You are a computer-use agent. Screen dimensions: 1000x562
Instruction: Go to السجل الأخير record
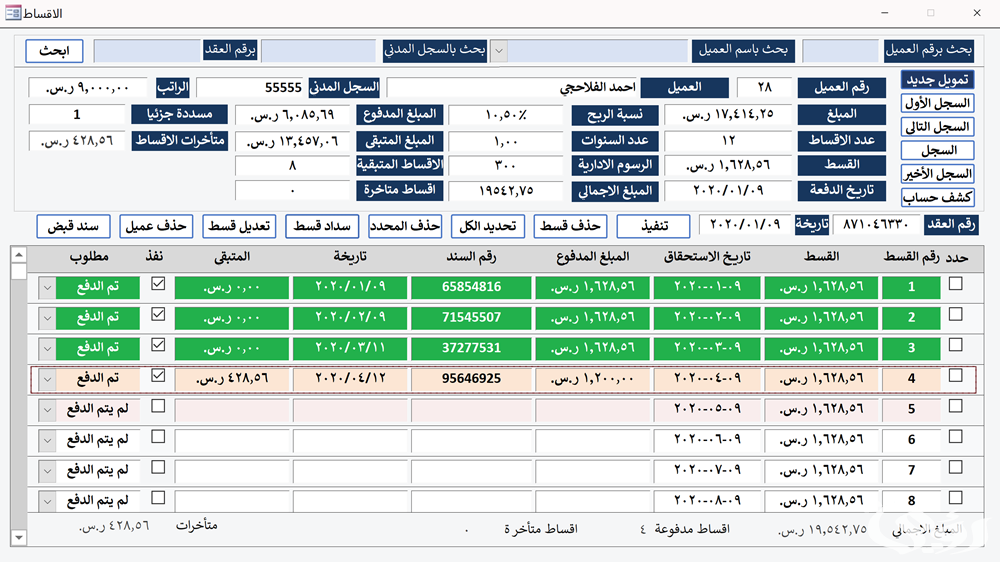[938, 174]
